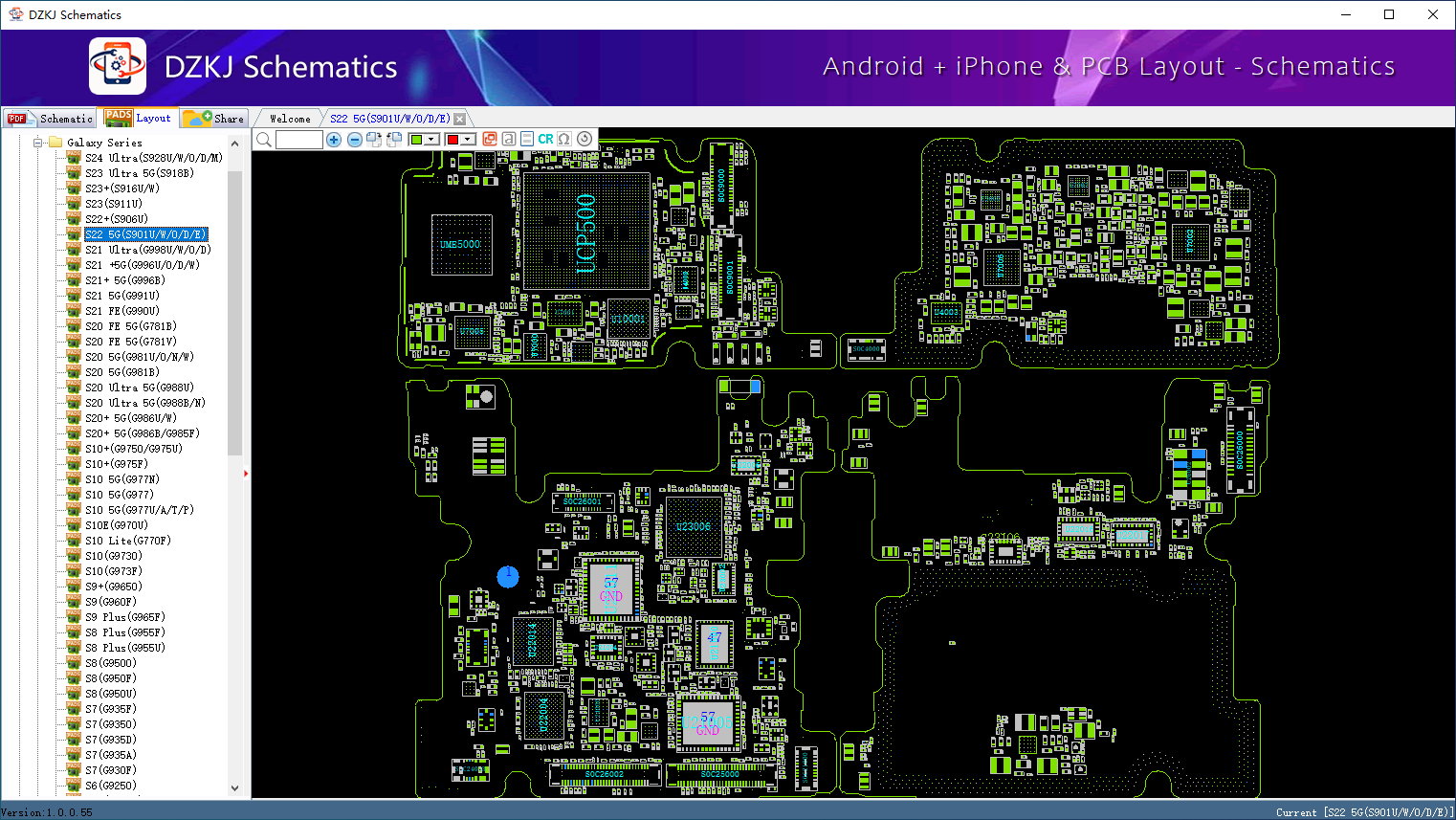The image size is (1456, 820).
Task: Select S10+(G975F) in the tree
Action: [117, 464]
